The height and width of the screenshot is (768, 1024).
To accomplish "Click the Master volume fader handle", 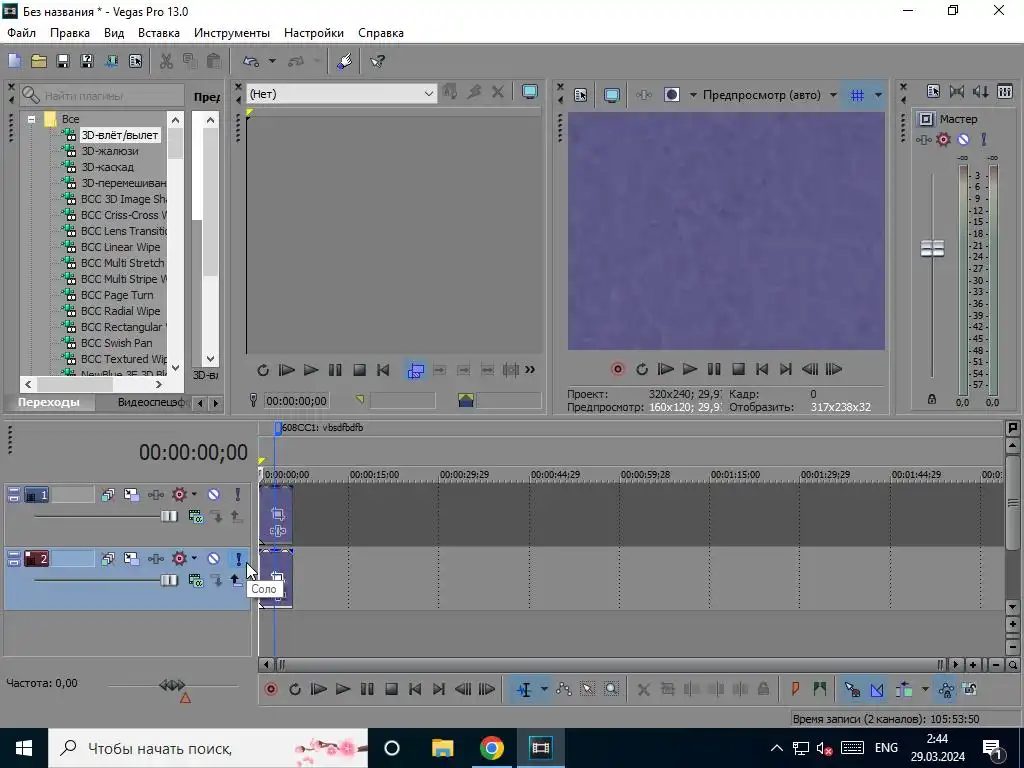I will coord(932,248).
